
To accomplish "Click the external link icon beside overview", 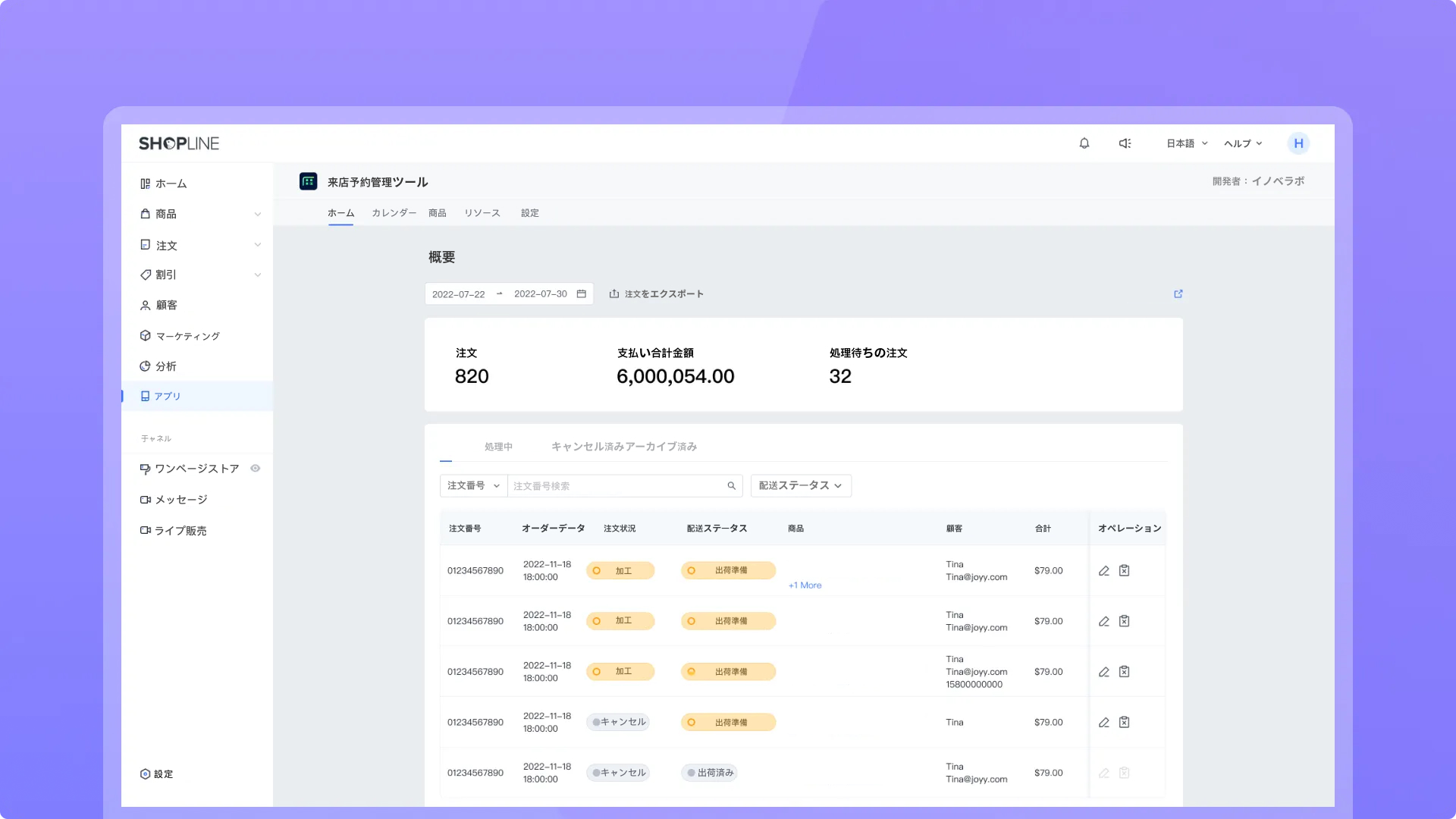I will pyautogui.click(x=1178, y=293).
